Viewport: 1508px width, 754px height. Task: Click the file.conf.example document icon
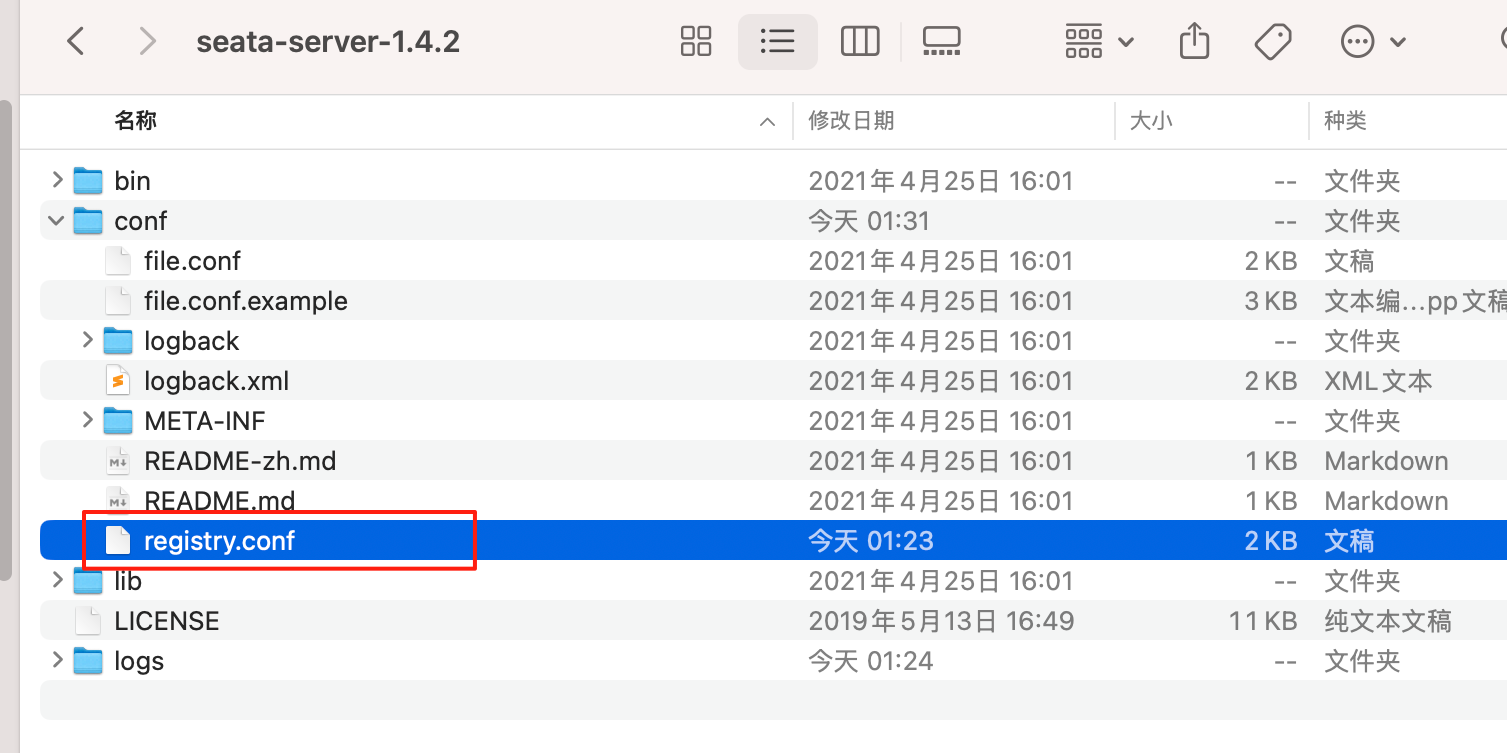pos(118,301)
